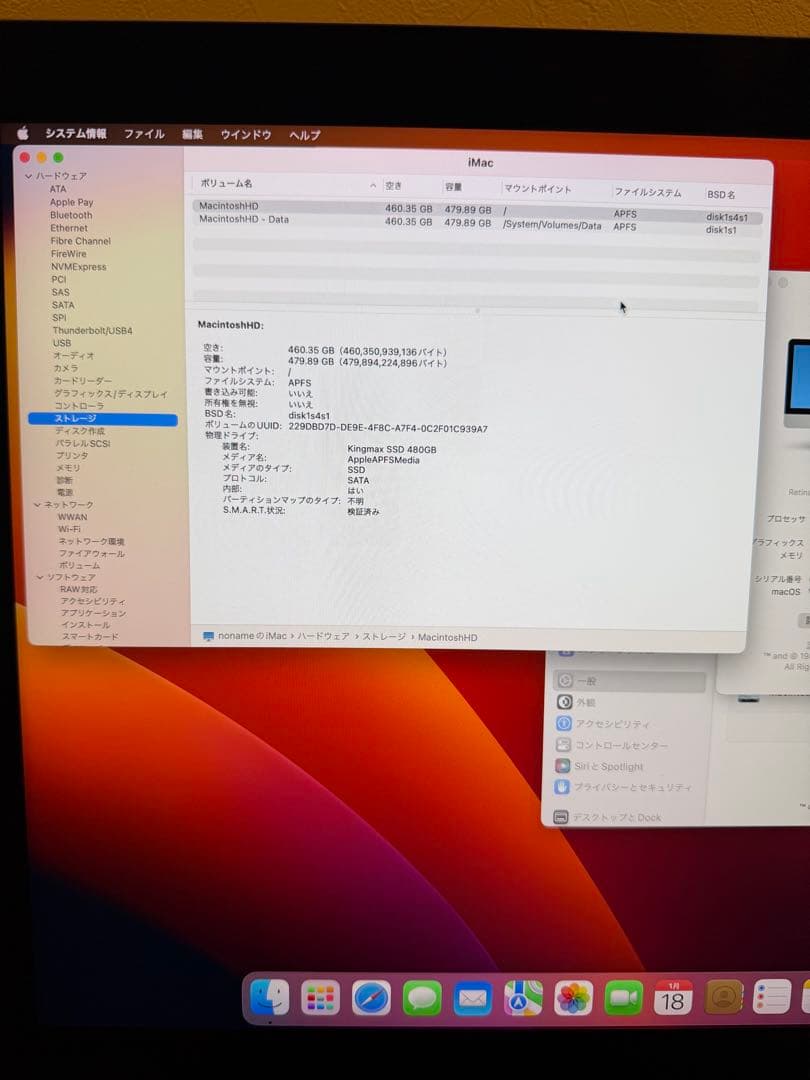Open Mail from the Dock
The width and height of the screenshot is (810, 1080).
472,998
